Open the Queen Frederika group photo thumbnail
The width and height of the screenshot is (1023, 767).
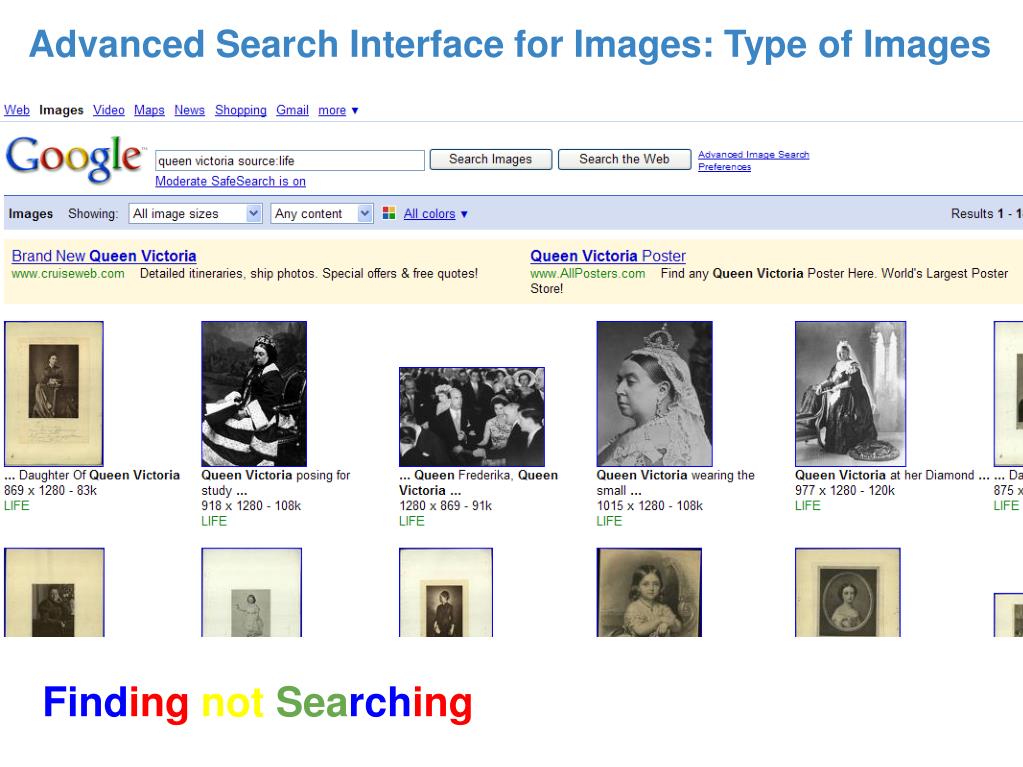[x=472, y=417]
